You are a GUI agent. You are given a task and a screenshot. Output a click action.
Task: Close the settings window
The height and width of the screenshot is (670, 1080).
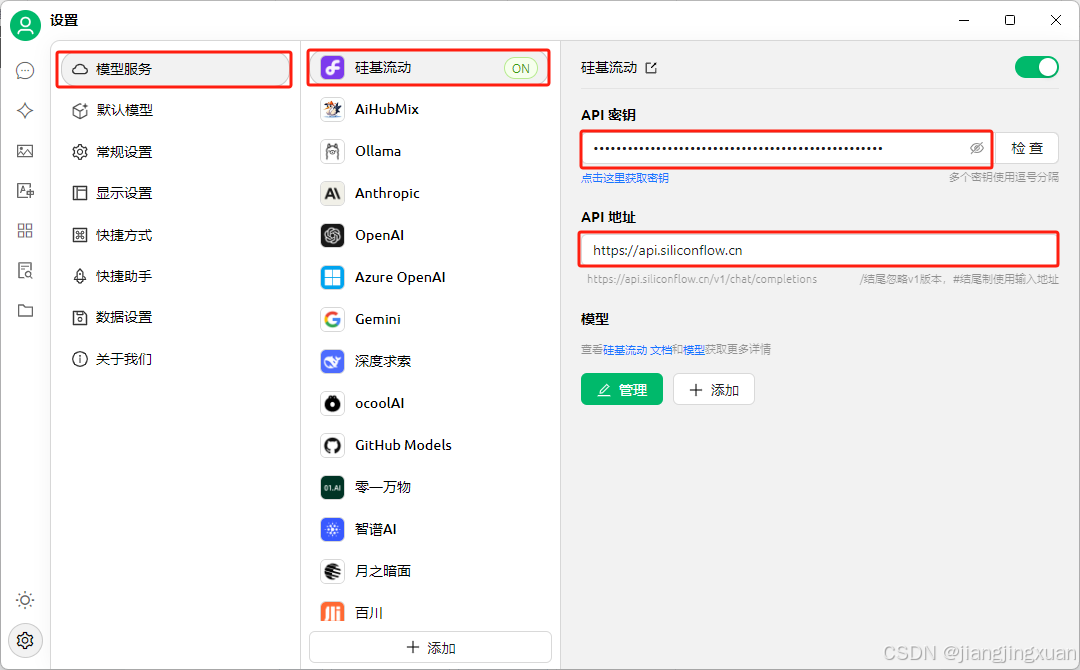(1055, 20)
